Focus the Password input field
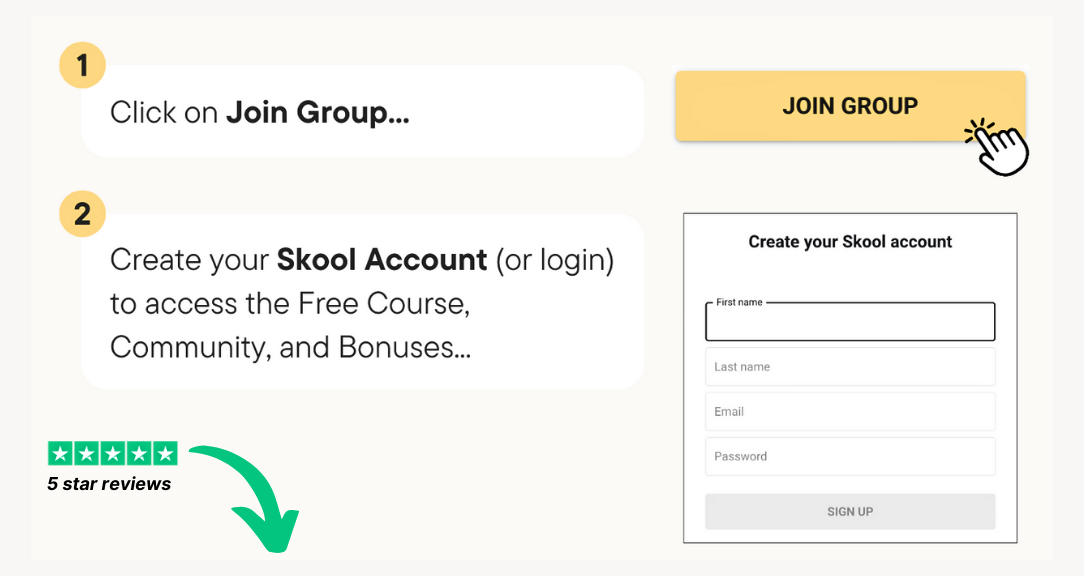The height and width of the screenshot is (576, 1084). coord(850,456)
